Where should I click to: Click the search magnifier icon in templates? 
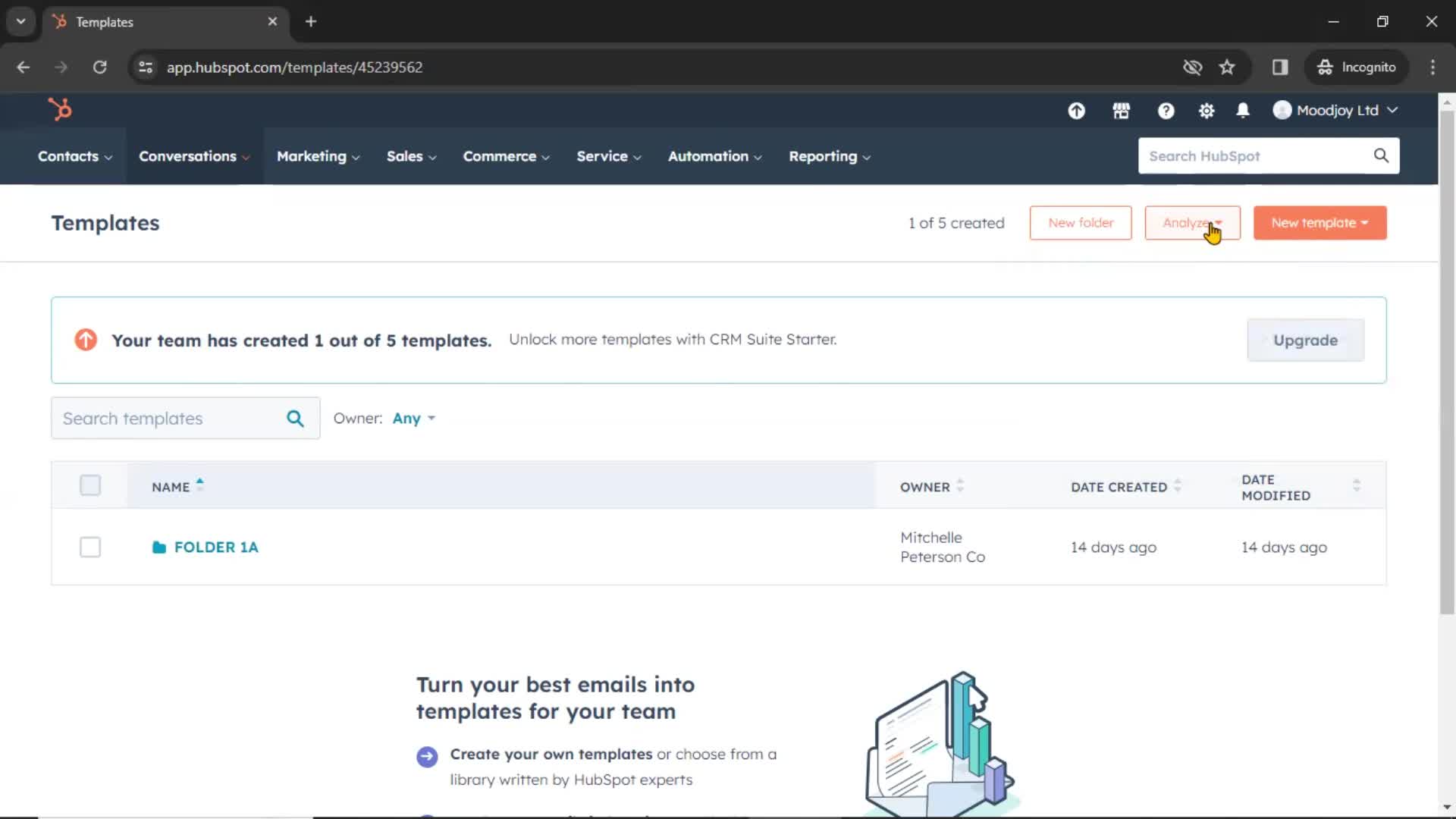296,418
